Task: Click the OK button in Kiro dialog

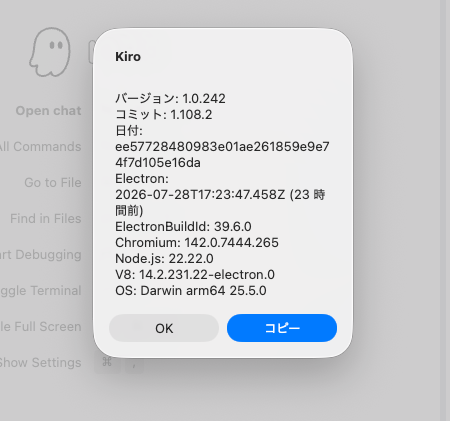Action: tap(164, 328)
